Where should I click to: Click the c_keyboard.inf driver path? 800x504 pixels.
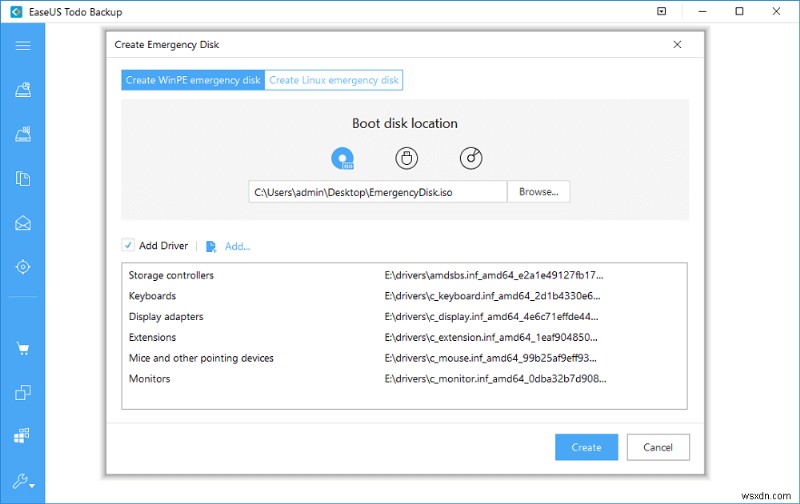[492, 296]
